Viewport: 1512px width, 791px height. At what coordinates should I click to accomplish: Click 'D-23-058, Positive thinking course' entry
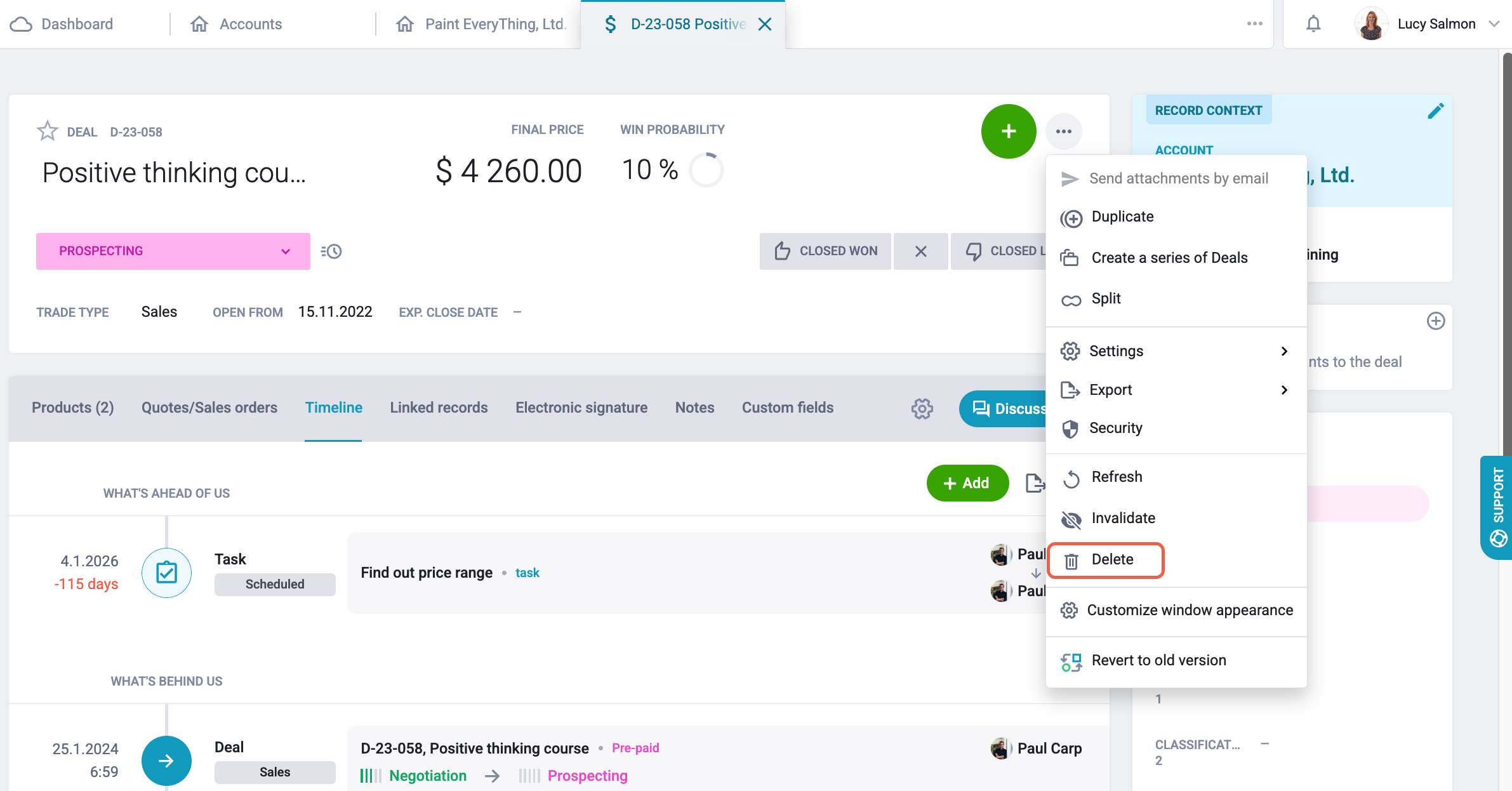coord(475,748)
